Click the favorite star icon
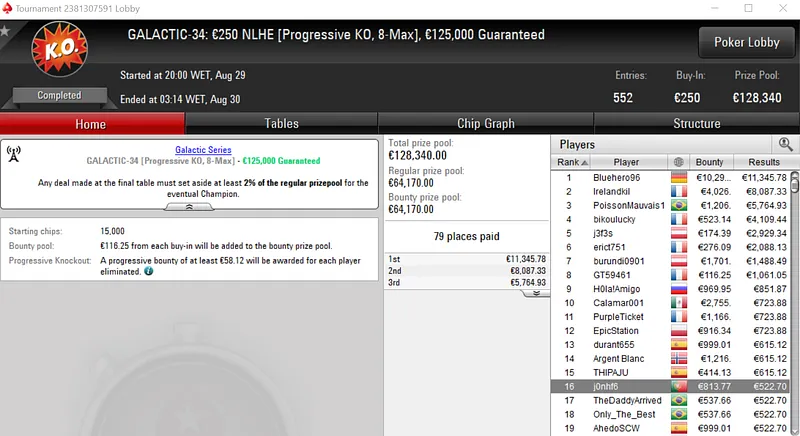 (5, 31)
